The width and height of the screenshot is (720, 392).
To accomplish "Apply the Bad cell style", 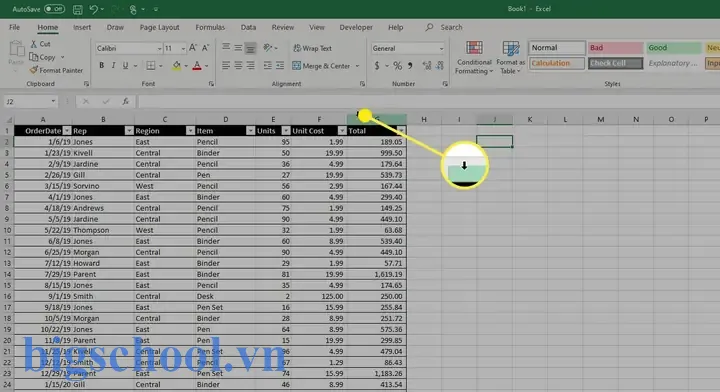I will 615,48.
